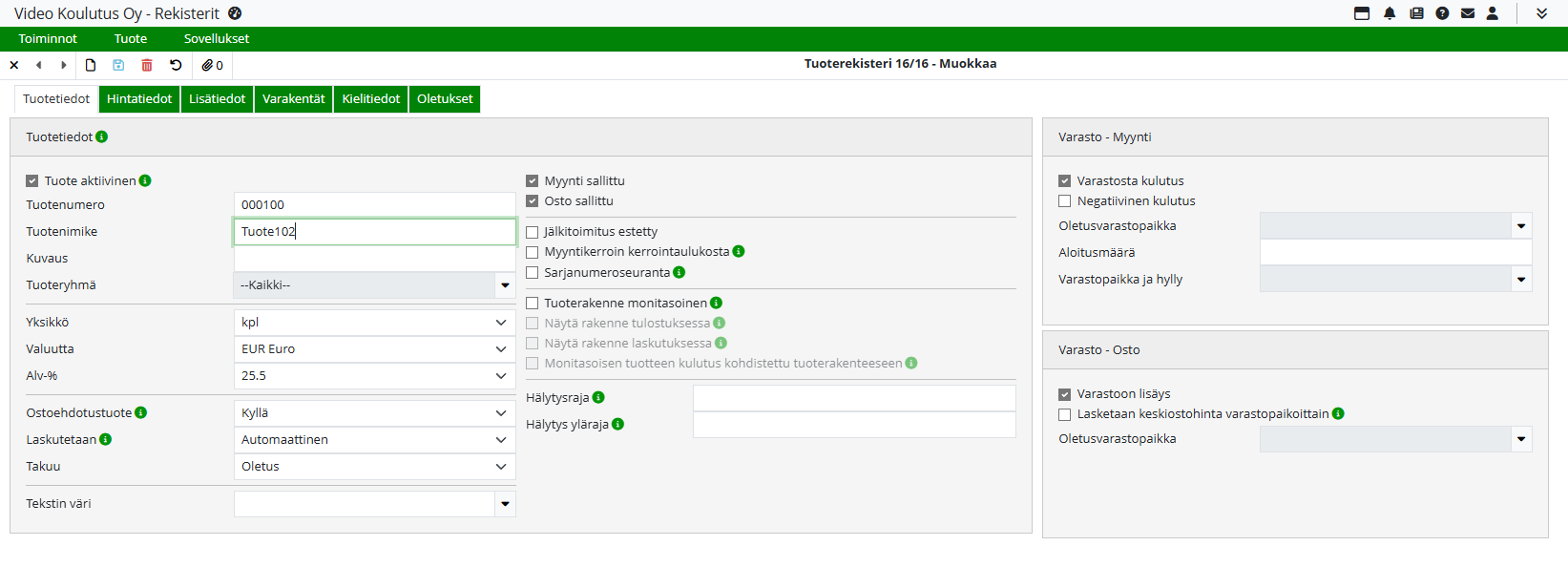
Task: Uncheck the Tuote aktiivinen checkbox
Action: coord(32,181)
